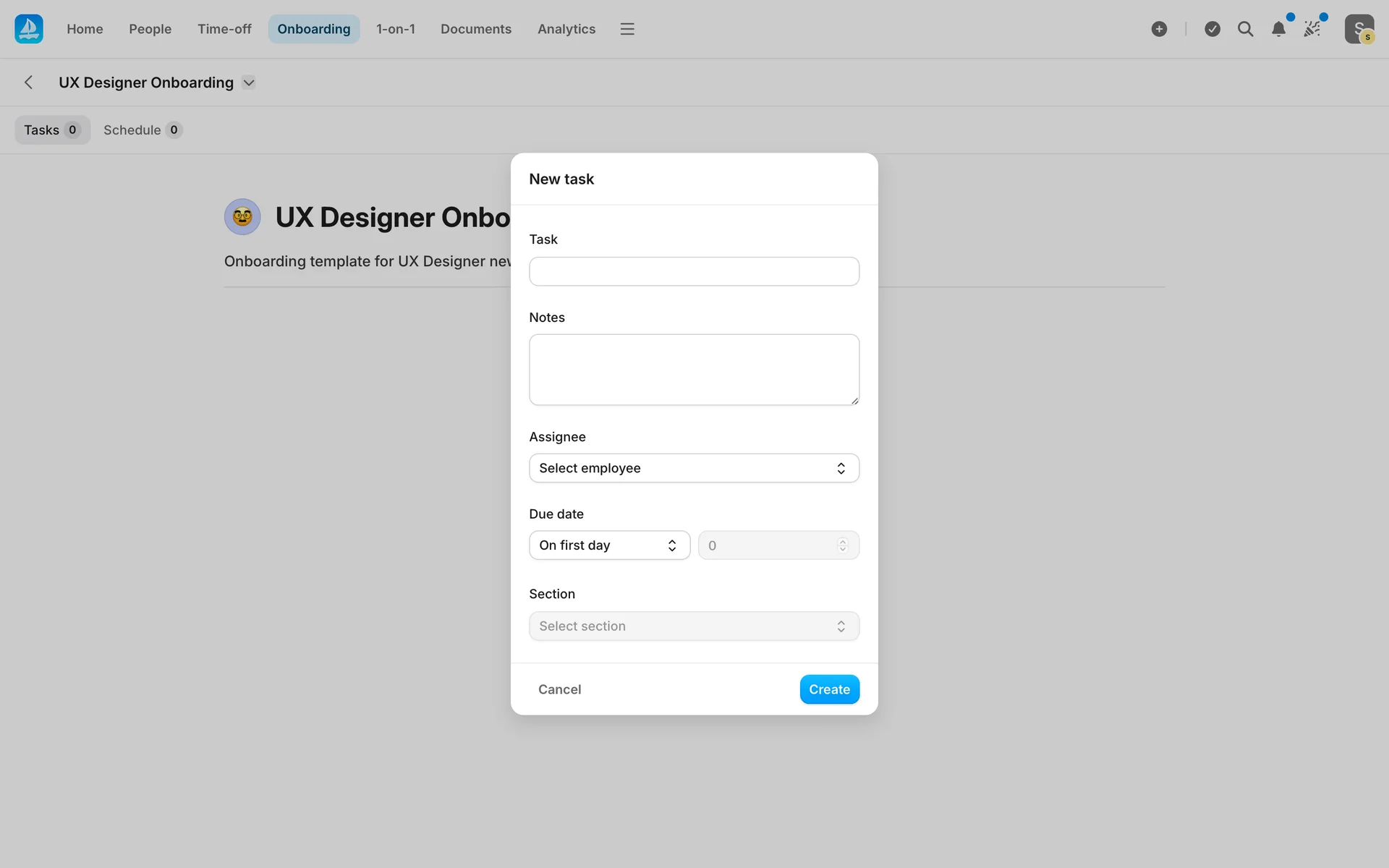Switch to the Schedule tab
The width and height of the screenshot is (1389, 868).
(142, 130)
